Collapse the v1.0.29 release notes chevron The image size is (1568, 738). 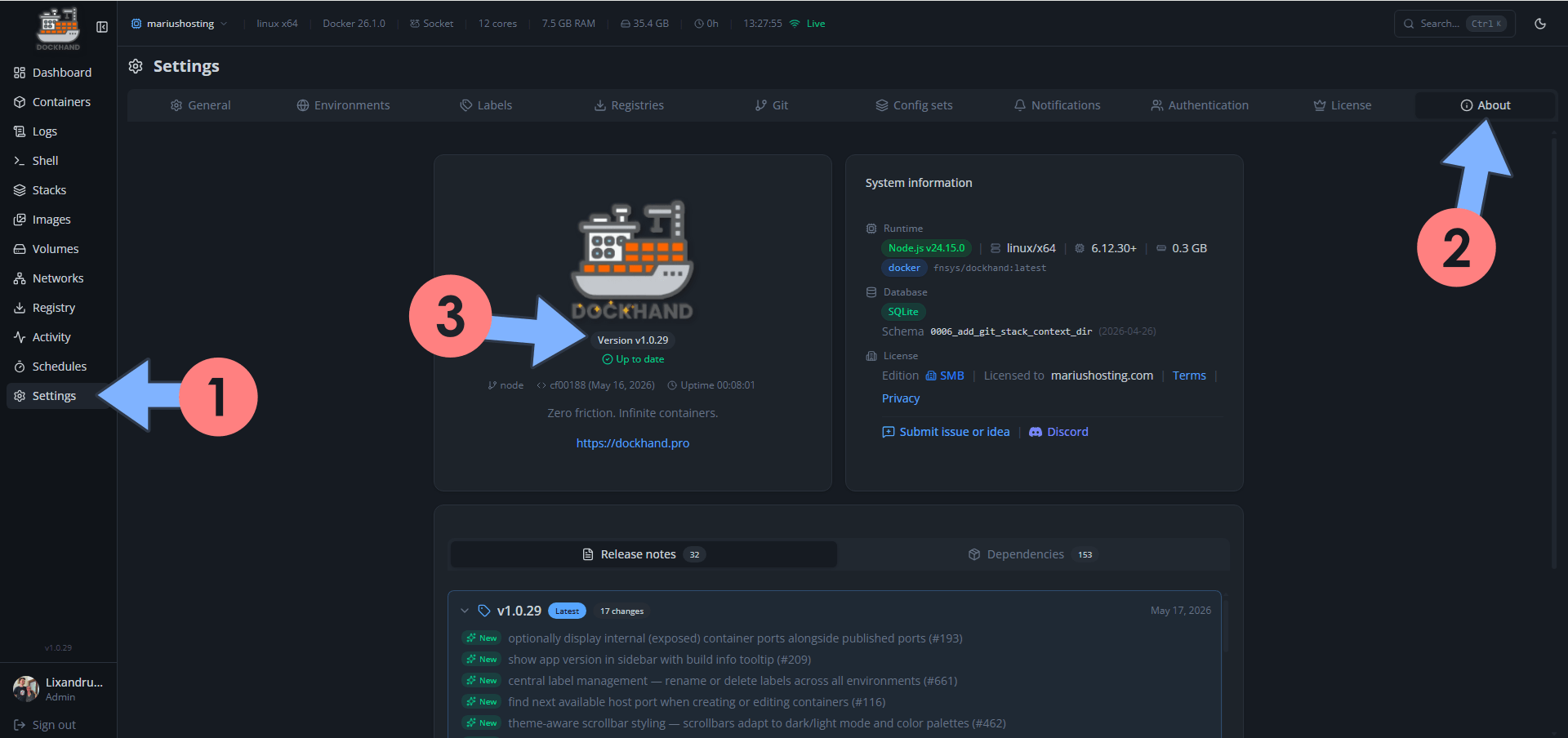point(465,611)
